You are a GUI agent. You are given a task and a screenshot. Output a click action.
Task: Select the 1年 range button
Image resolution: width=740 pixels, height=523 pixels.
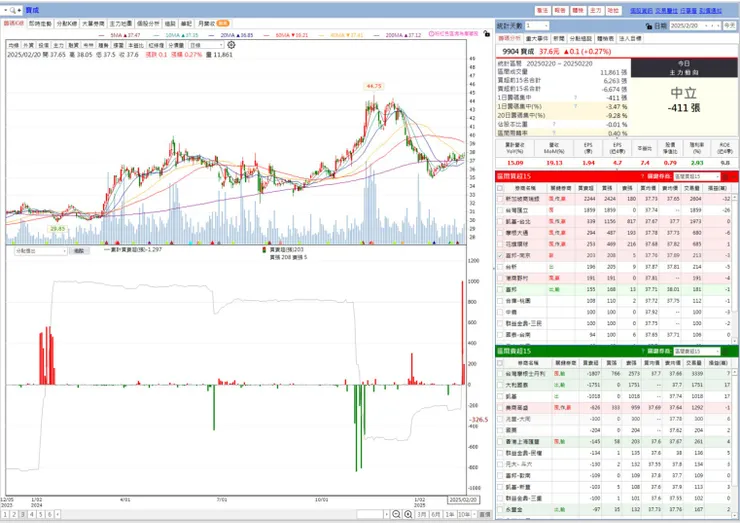[x=450, y=514]
